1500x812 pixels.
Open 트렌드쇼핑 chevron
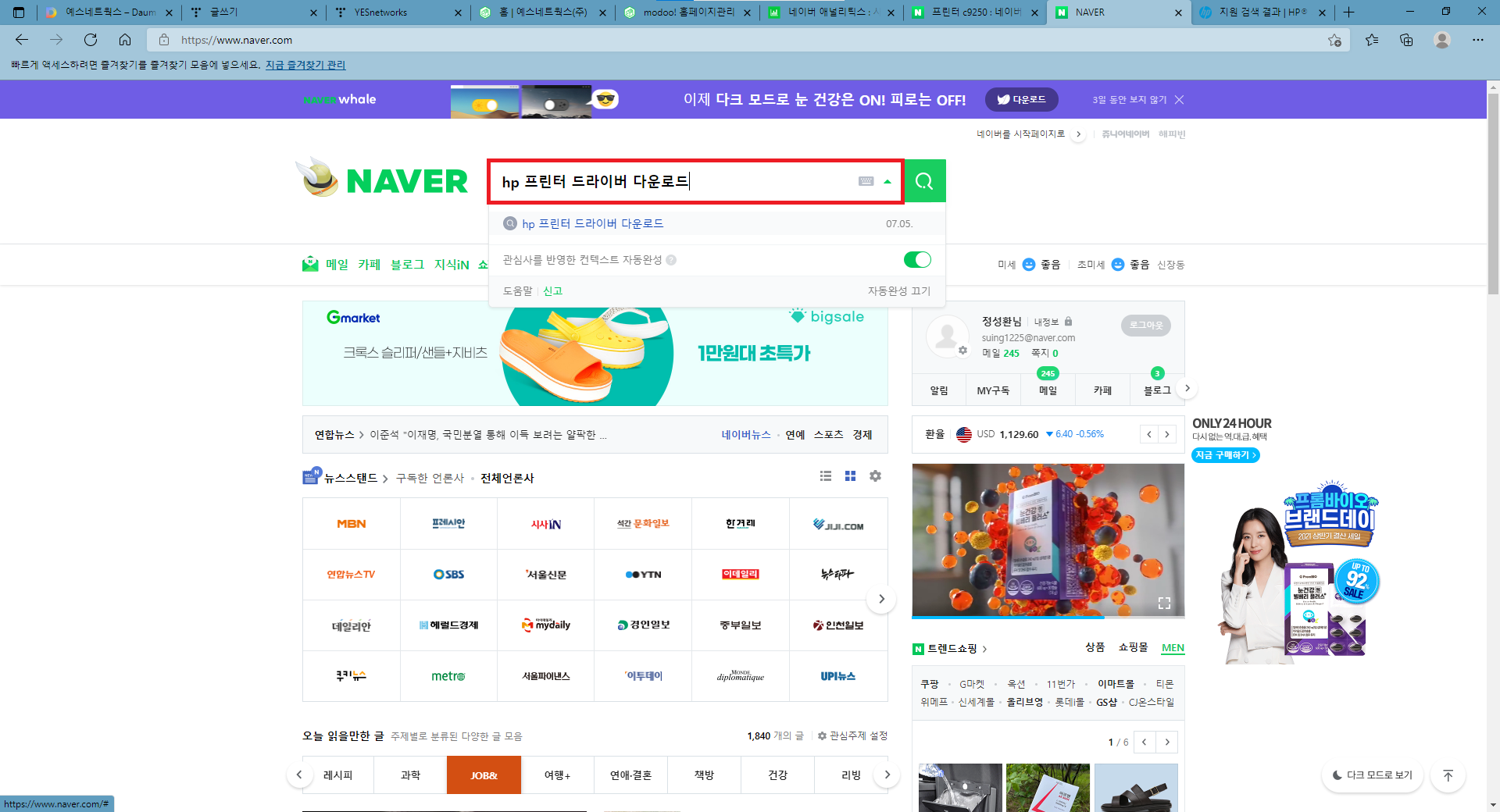[x=985, y=649]
